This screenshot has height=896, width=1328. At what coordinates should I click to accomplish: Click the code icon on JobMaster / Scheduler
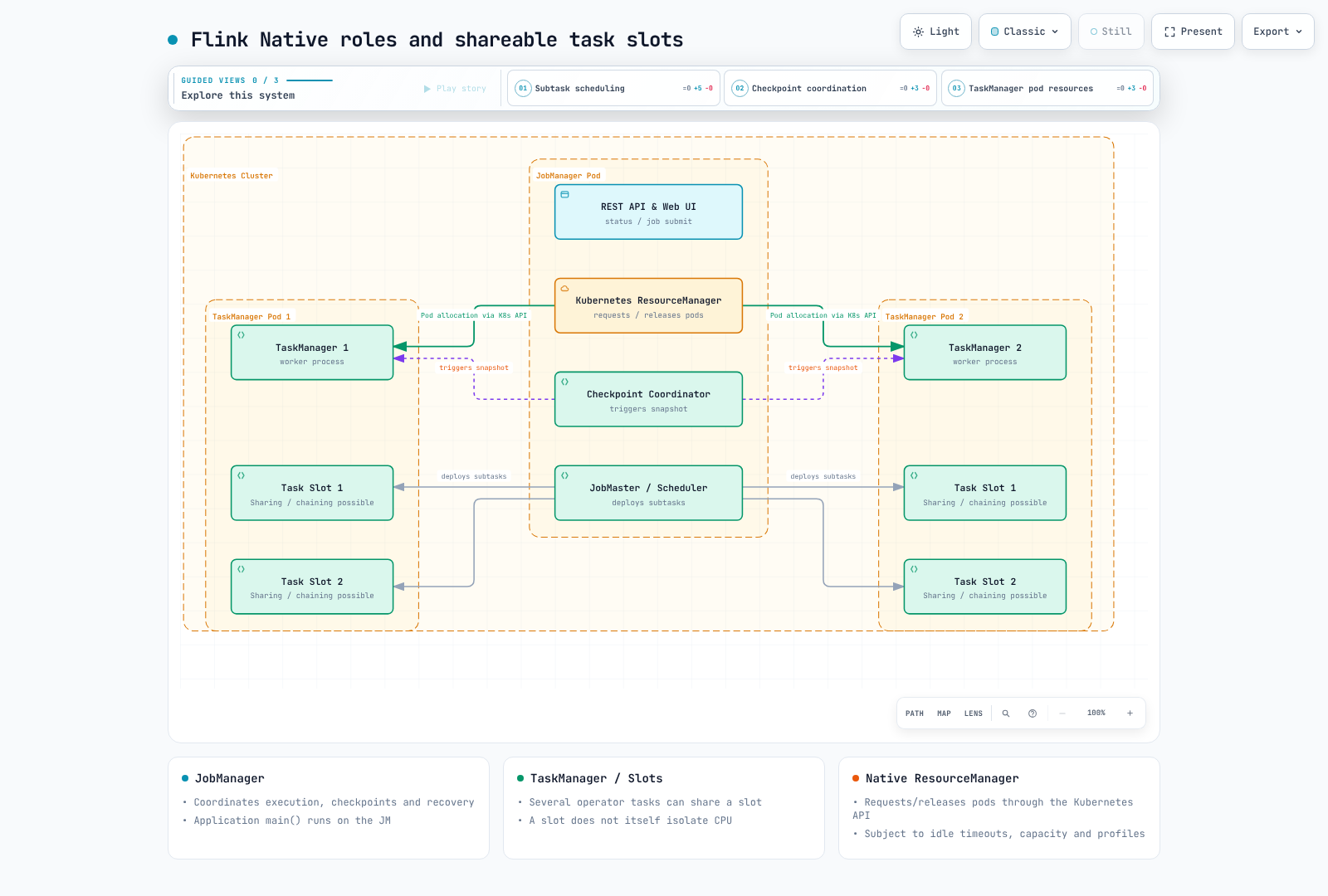pos(565,475)
